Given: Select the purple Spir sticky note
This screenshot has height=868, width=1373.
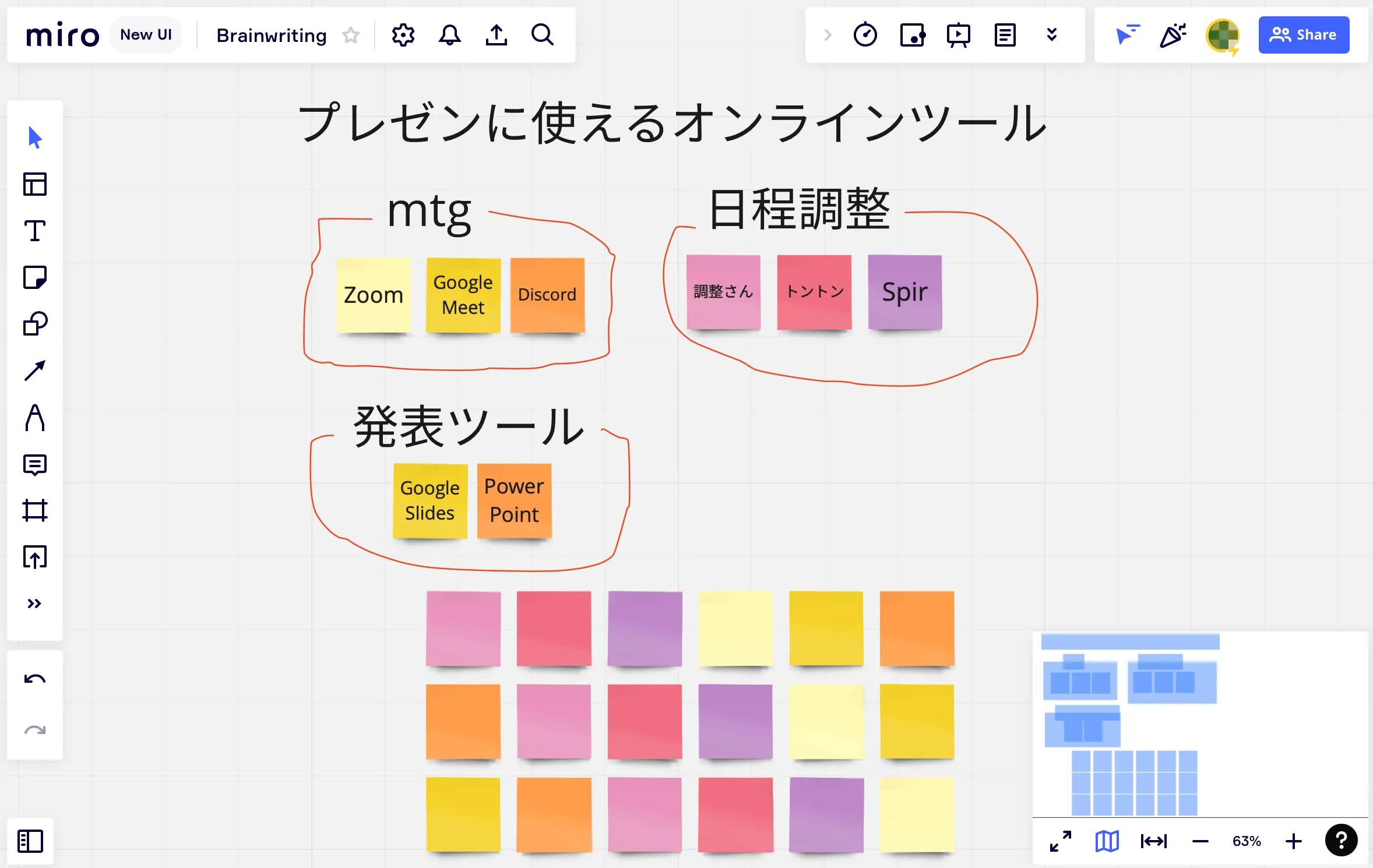Looking at the screenshot, I should pos(904,292).
